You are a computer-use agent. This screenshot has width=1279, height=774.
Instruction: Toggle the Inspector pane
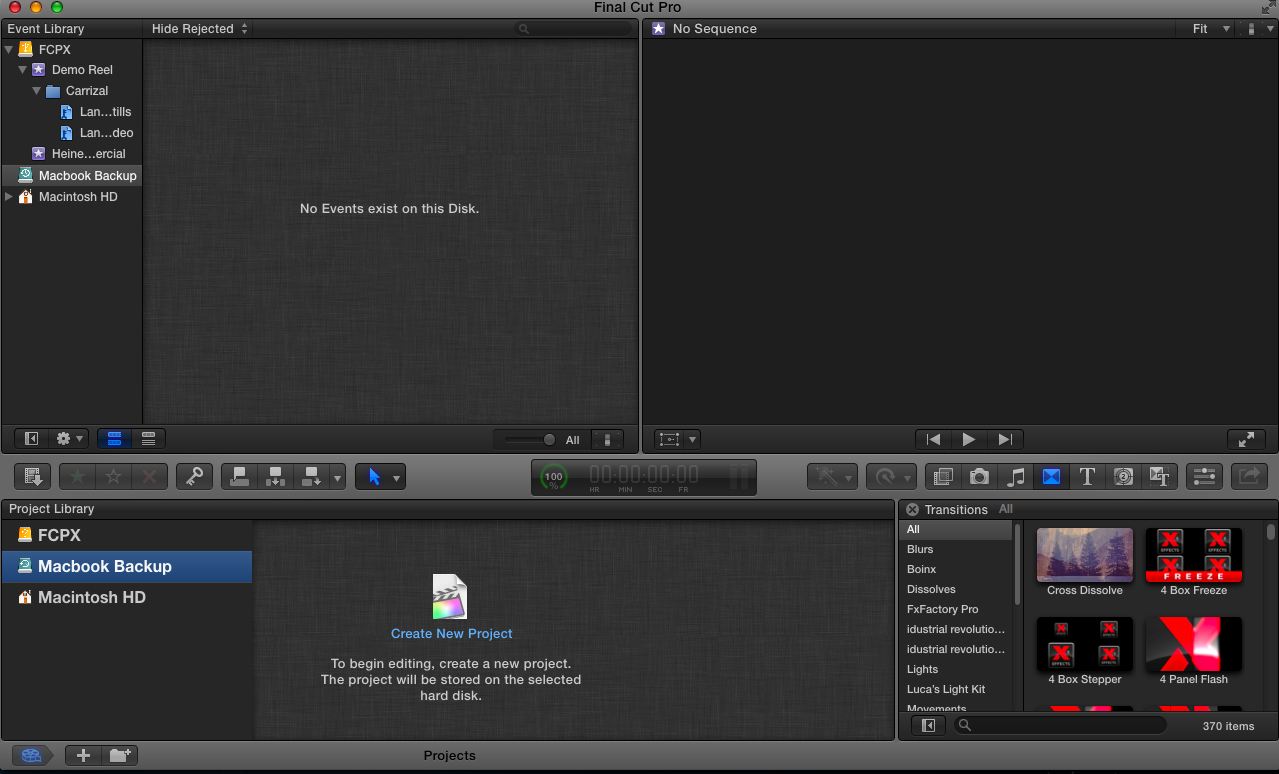1205,477
